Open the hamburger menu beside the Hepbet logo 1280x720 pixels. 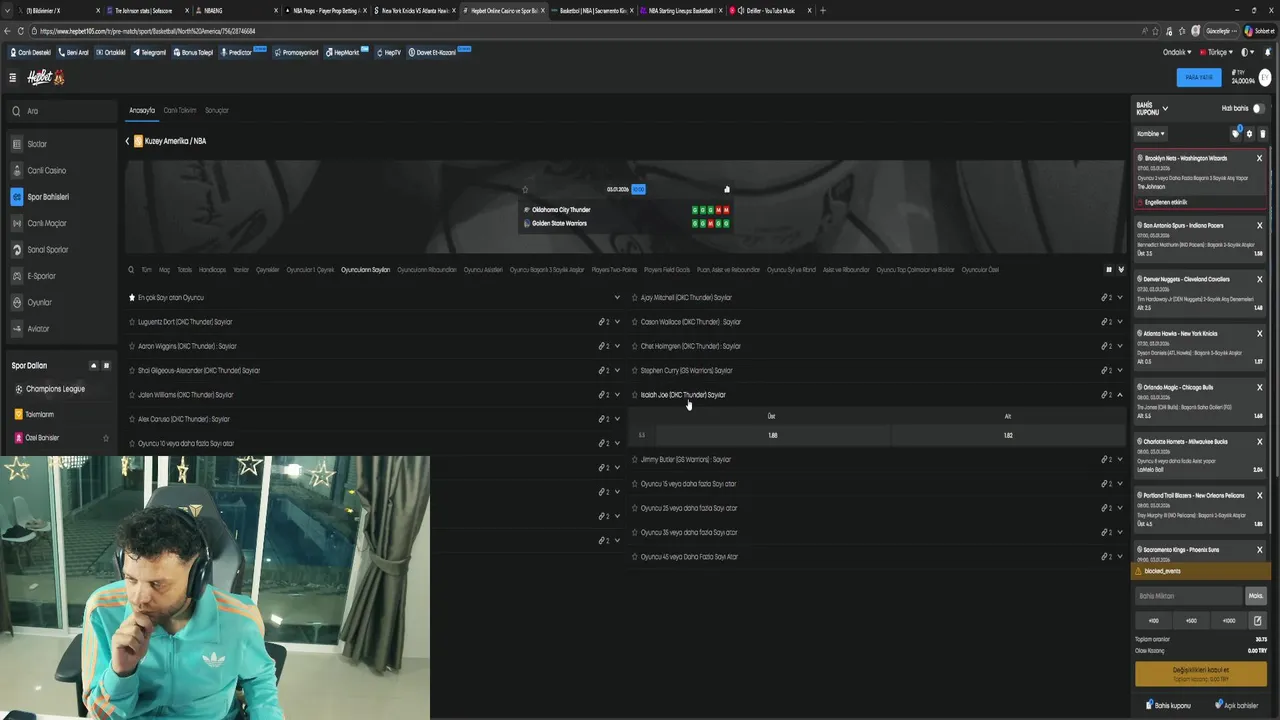[x=12, y=77]
